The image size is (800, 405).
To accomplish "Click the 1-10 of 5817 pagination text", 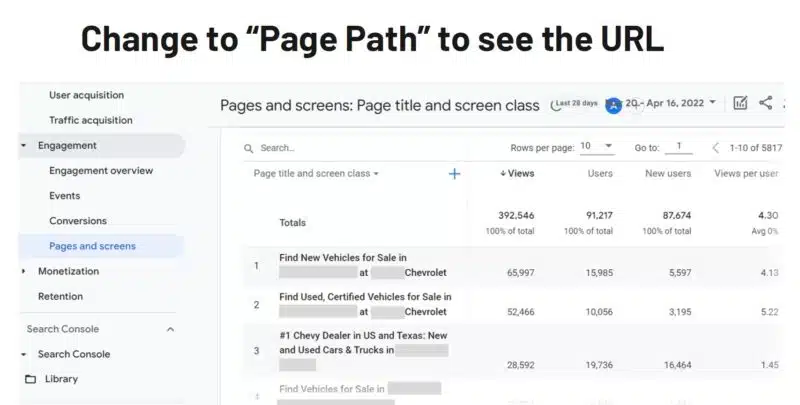I will coord(756,148).
